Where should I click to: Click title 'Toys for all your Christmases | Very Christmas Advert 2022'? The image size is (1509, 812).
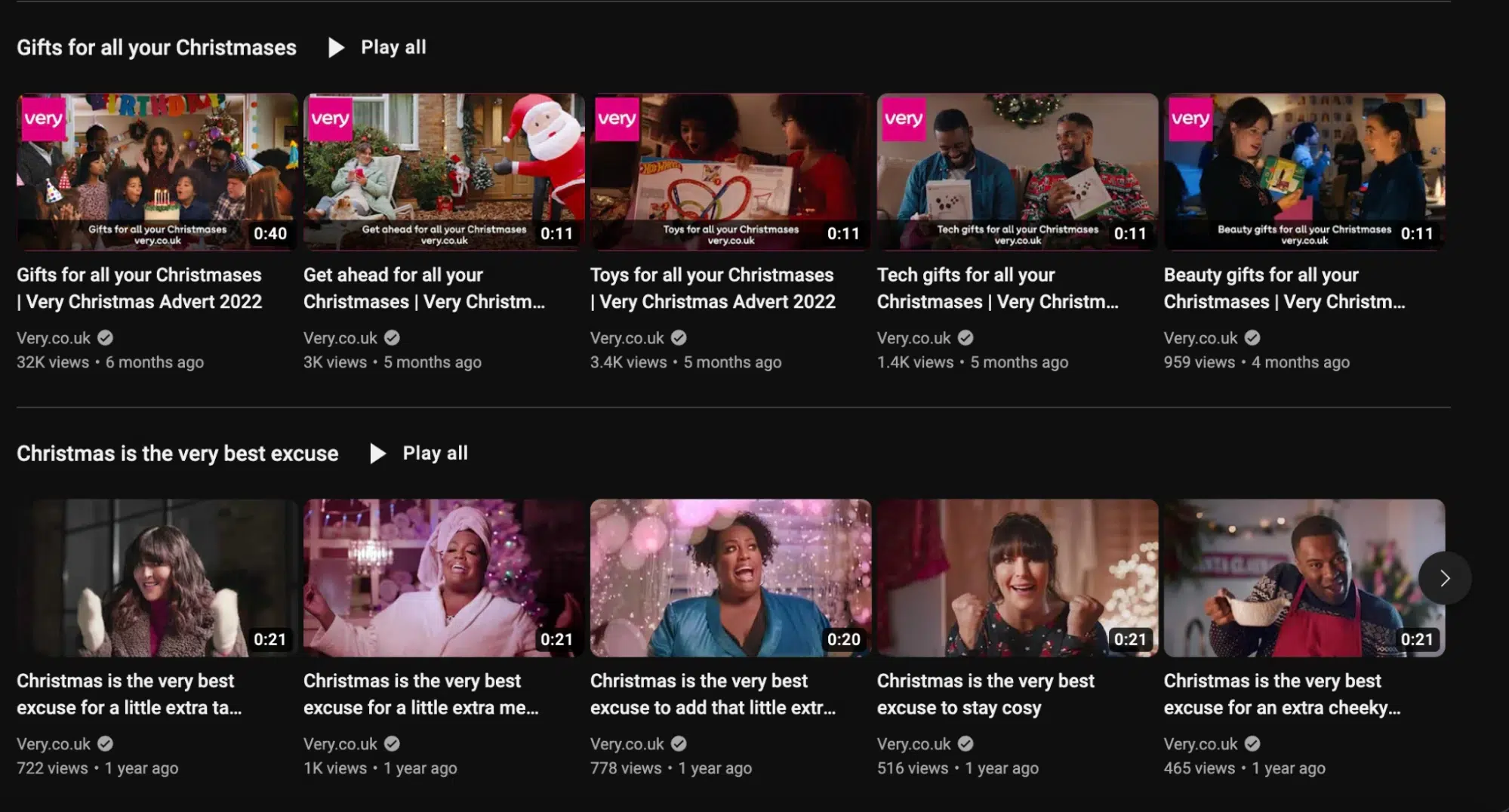pos(713,288)
